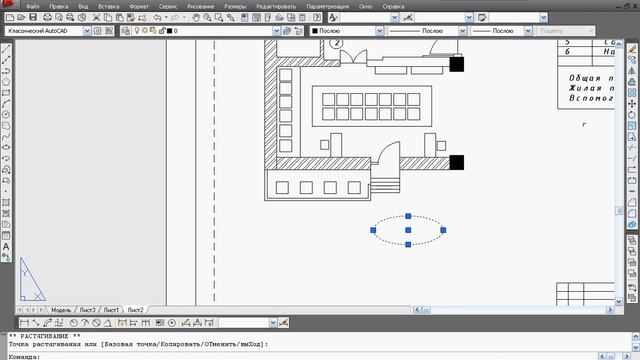This screenshot has height=360, width=640.
Task: Select the Hatch tool in Draw toolbar
Action: pos(6,202)
